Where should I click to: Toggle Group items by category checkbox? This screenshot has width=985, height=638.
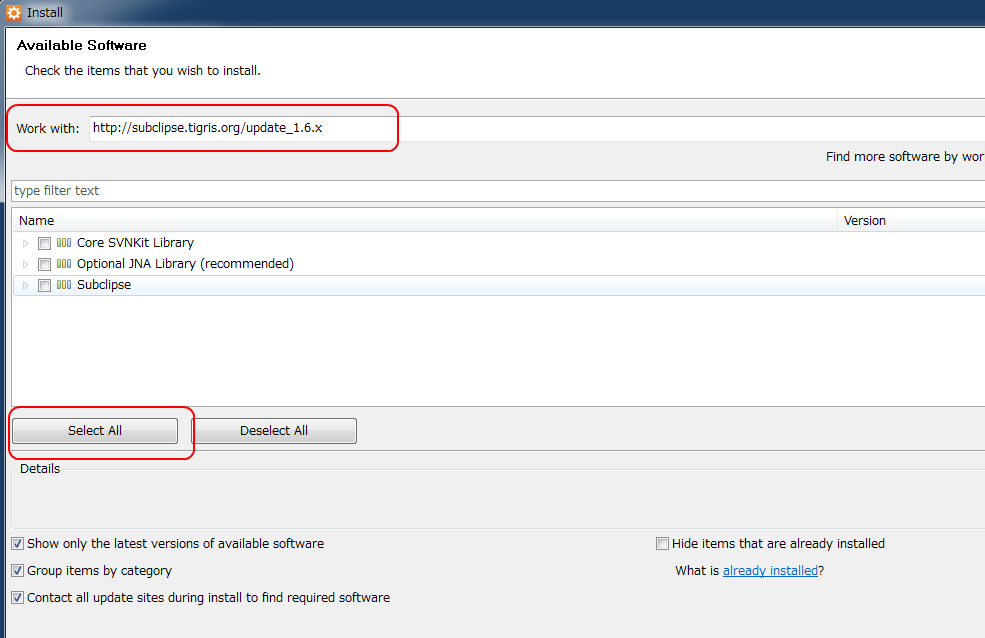click(x=18, y=571)
